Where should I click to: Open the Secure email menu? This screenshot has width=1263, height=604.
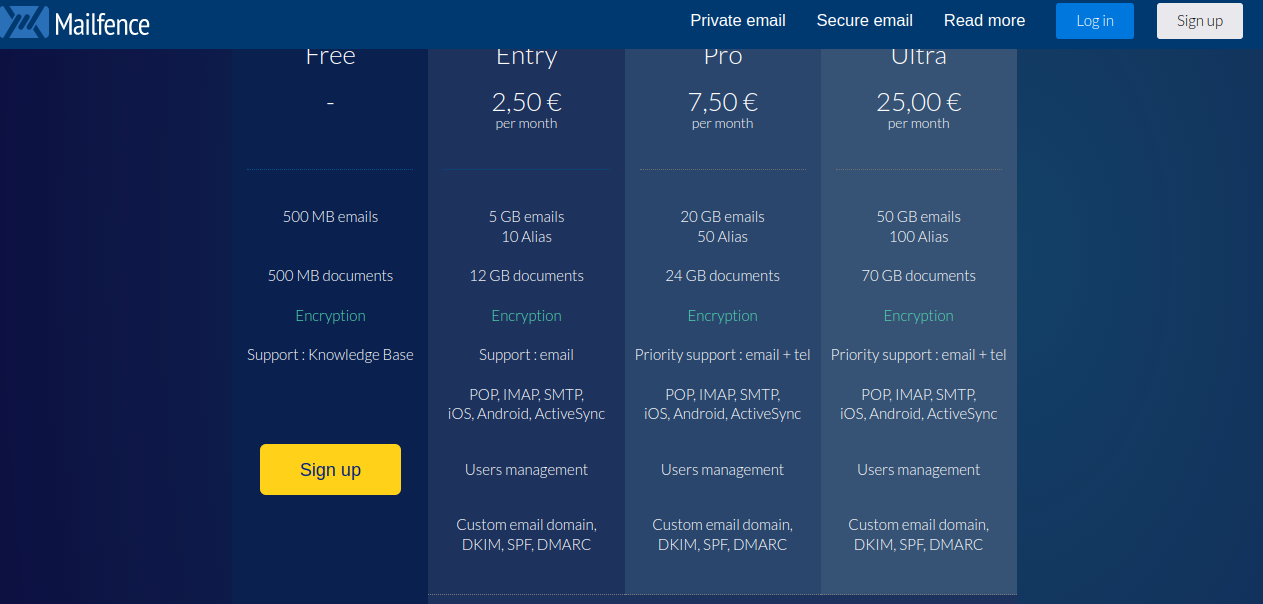864,21
